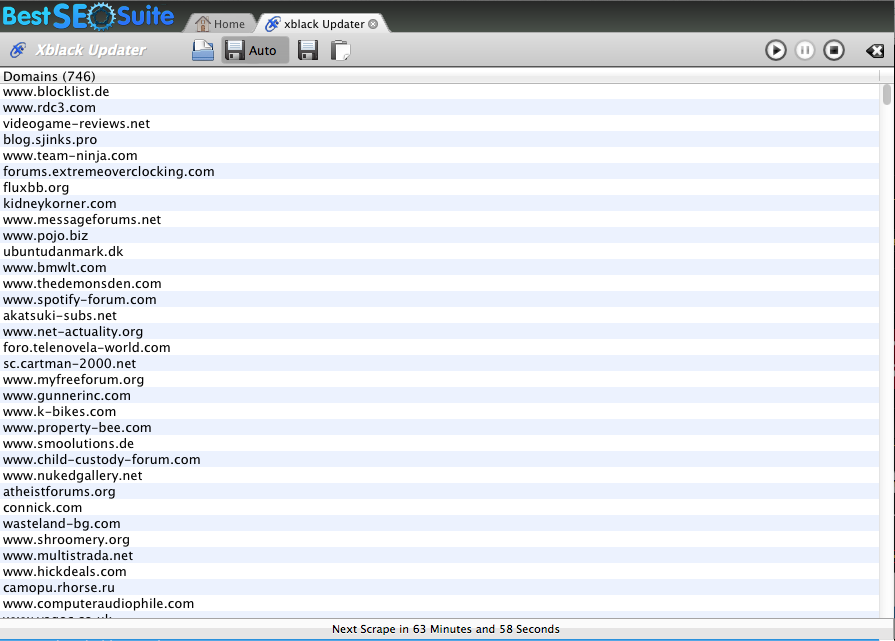The height and width of the screenshot is (641, 895).
Task: Start scraping with the play button
Action: pos(775,50)
